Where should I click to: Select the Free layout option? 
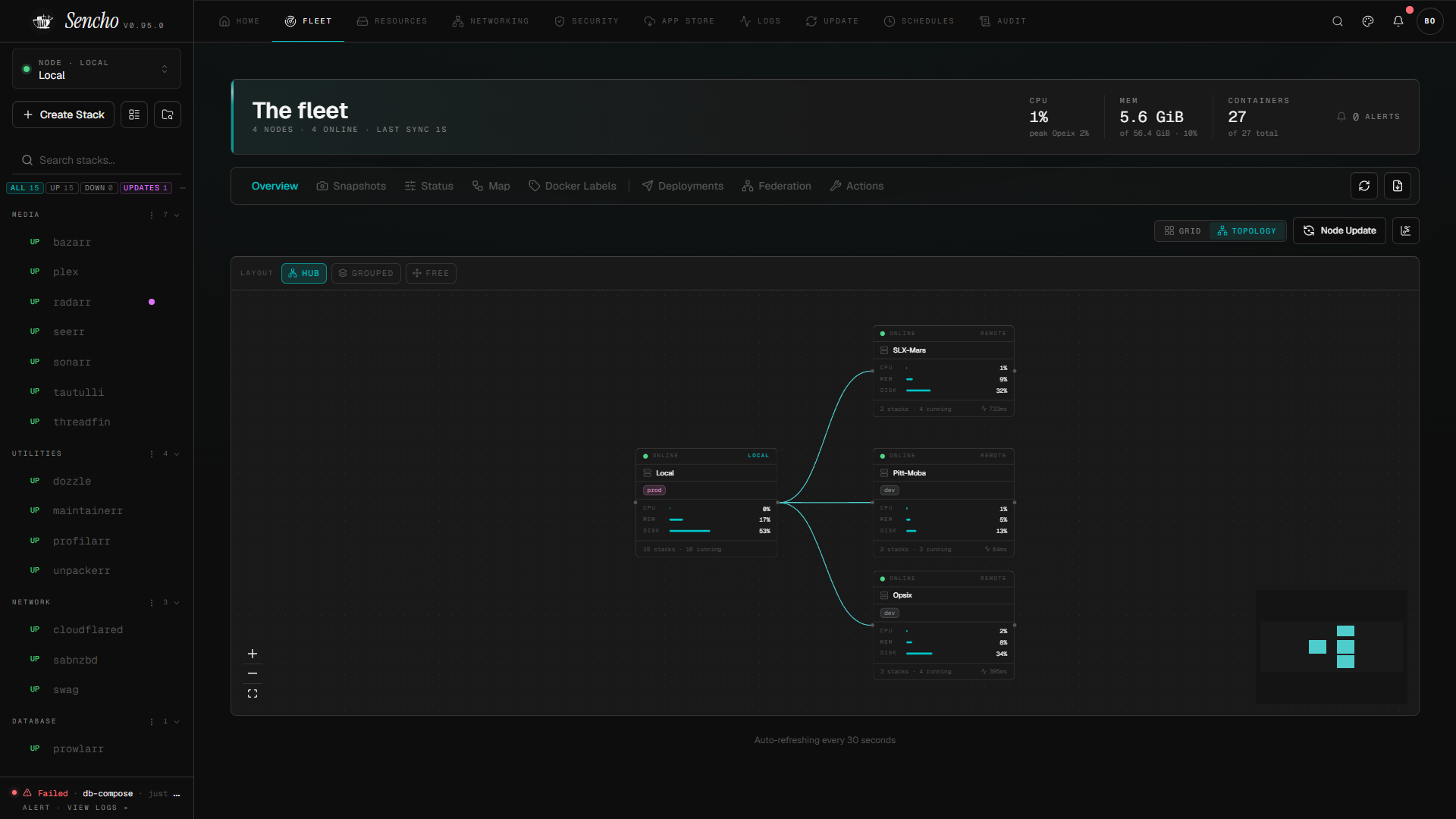[x=431, y=273]
